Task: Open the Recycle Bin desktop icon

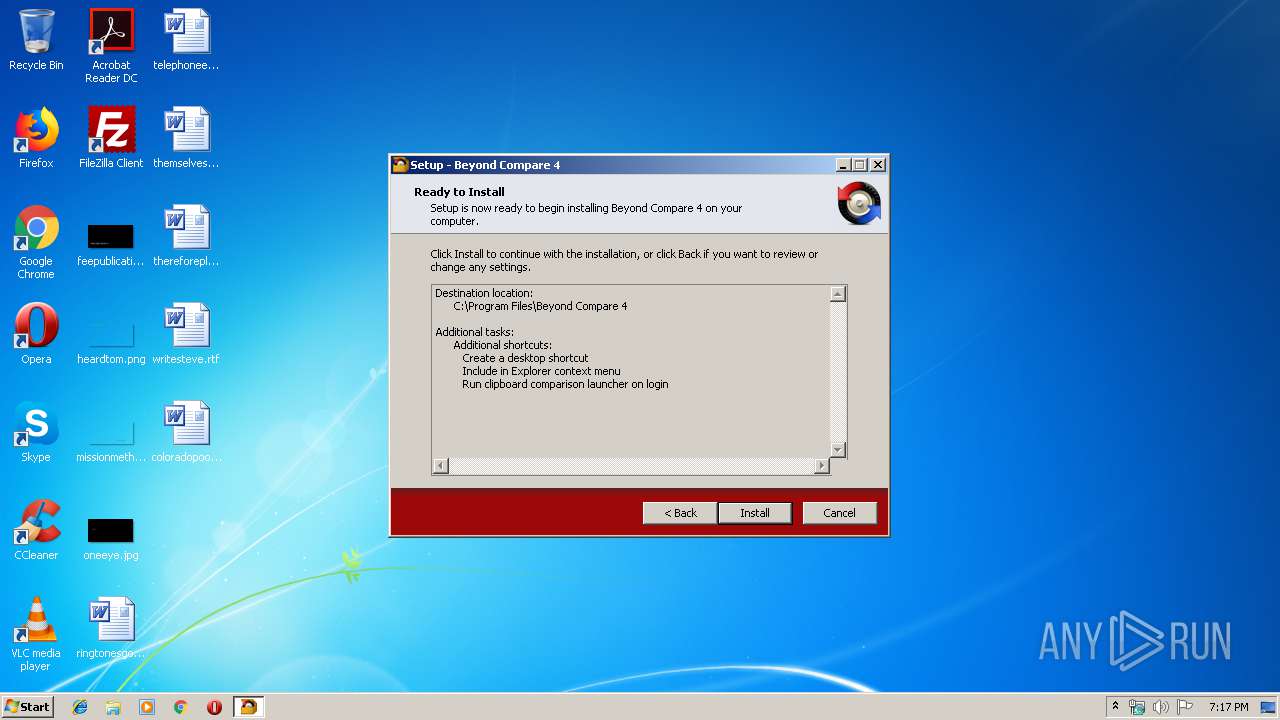Action: [36, 40]
